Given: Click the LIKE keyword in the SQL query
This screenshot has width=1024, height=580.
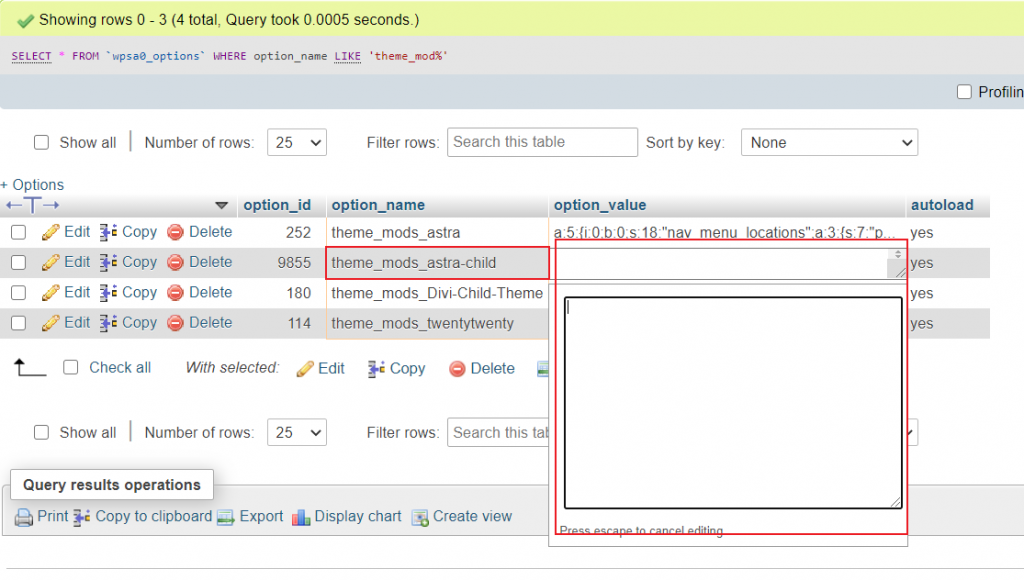Looking at the screenshot, I should 347,56.
